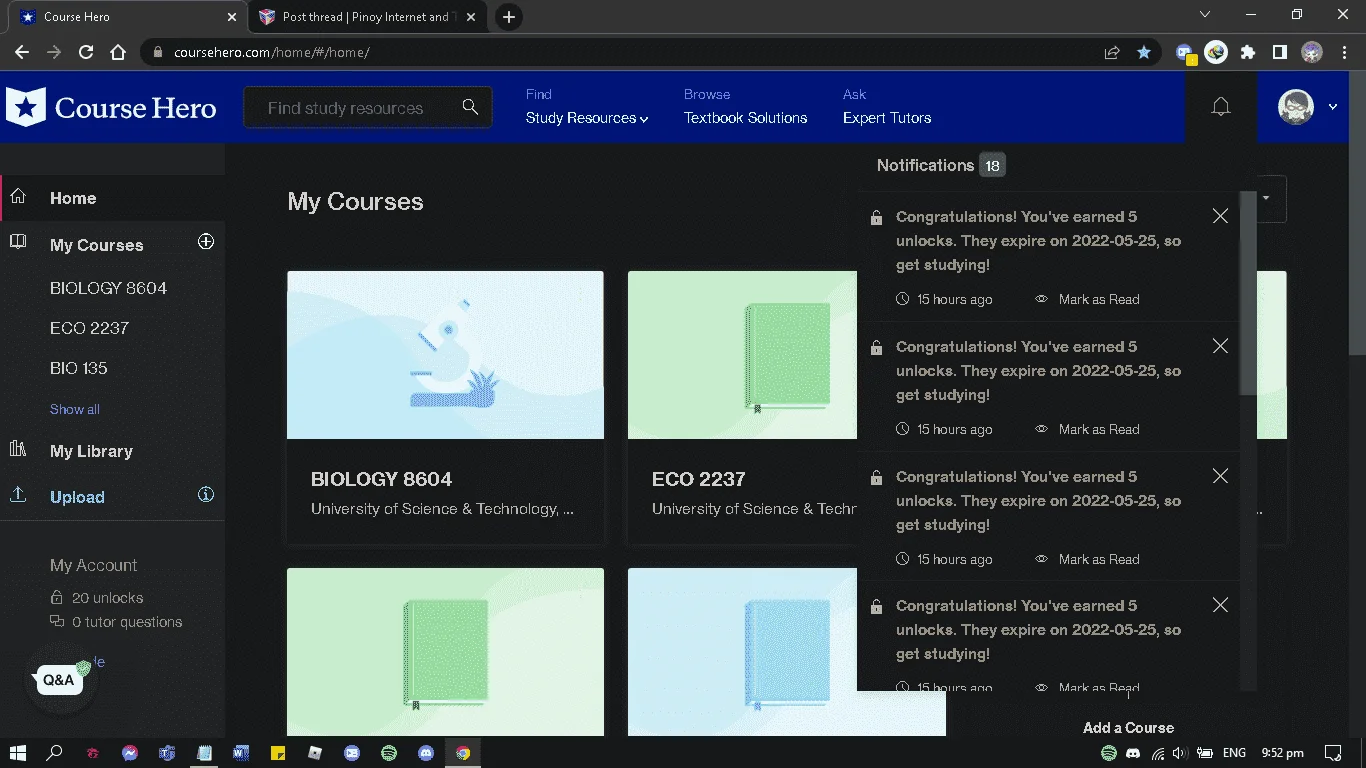Open My Courses in the sidebar
The image size is (1366, 768).
96,245
